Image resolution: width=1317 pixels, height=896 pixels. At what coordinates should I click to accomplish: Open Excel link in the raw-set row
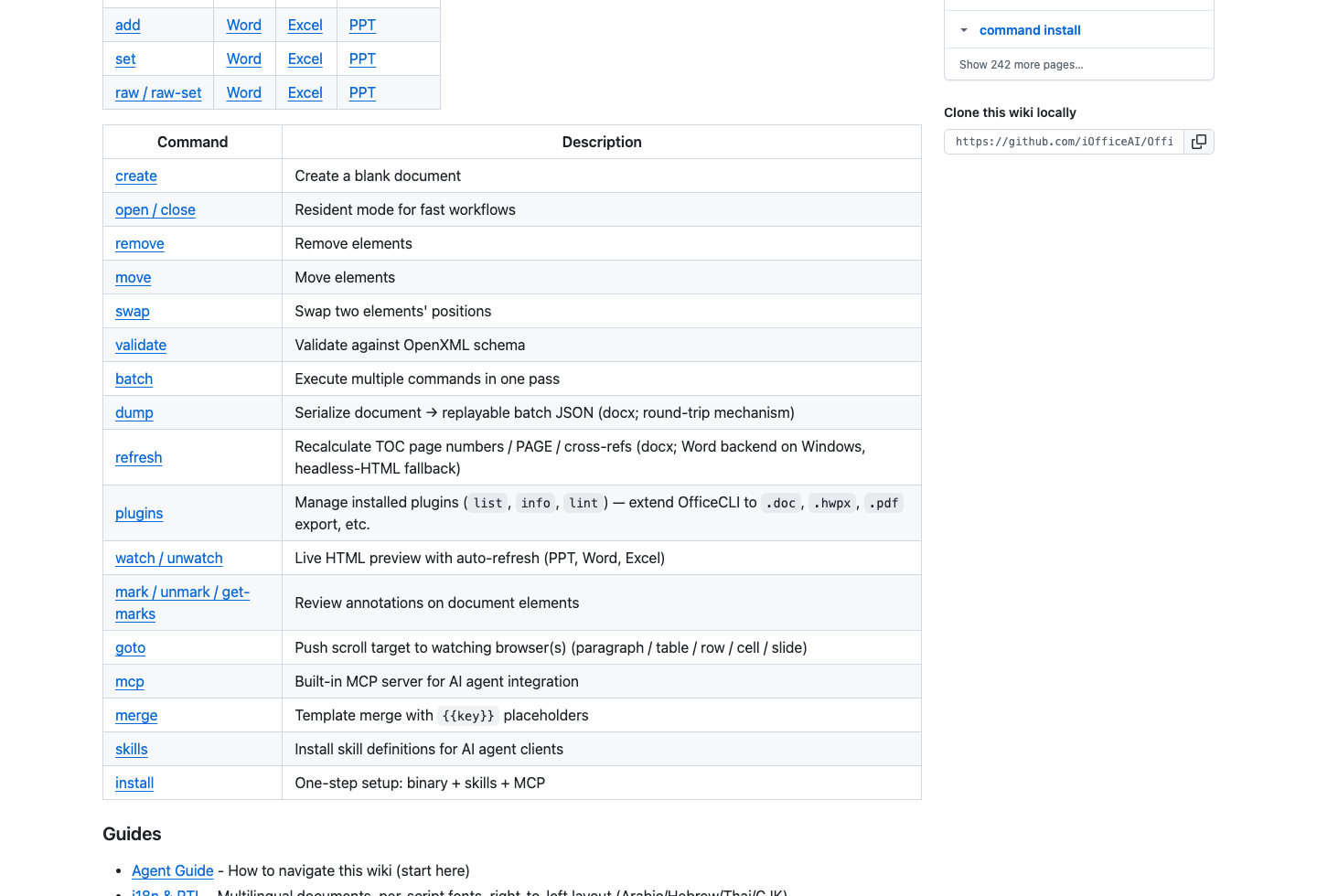coord(305,93)
